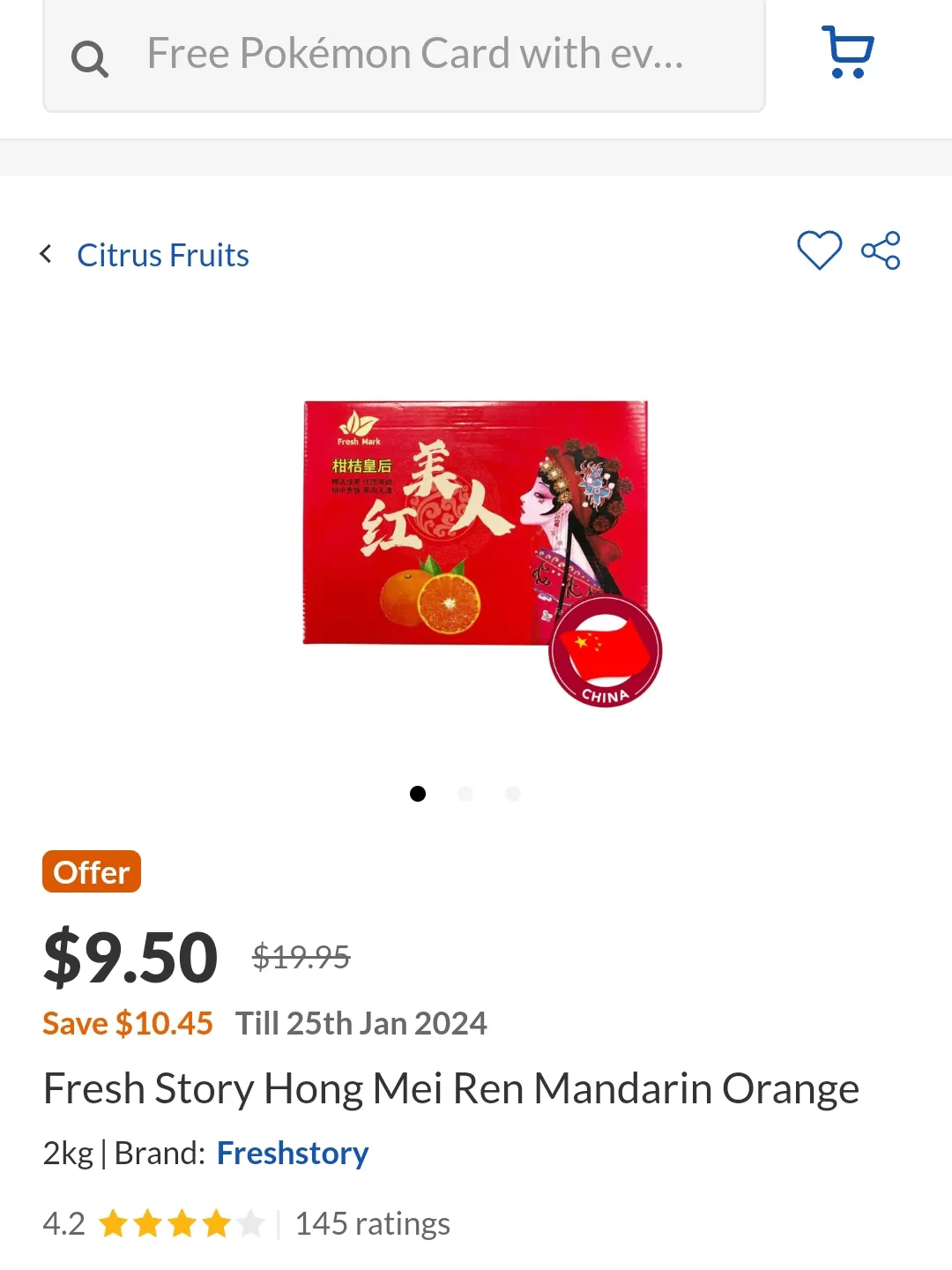Add product to wishlist via heart icon
Screen dimensions: 952x1270
820,251
